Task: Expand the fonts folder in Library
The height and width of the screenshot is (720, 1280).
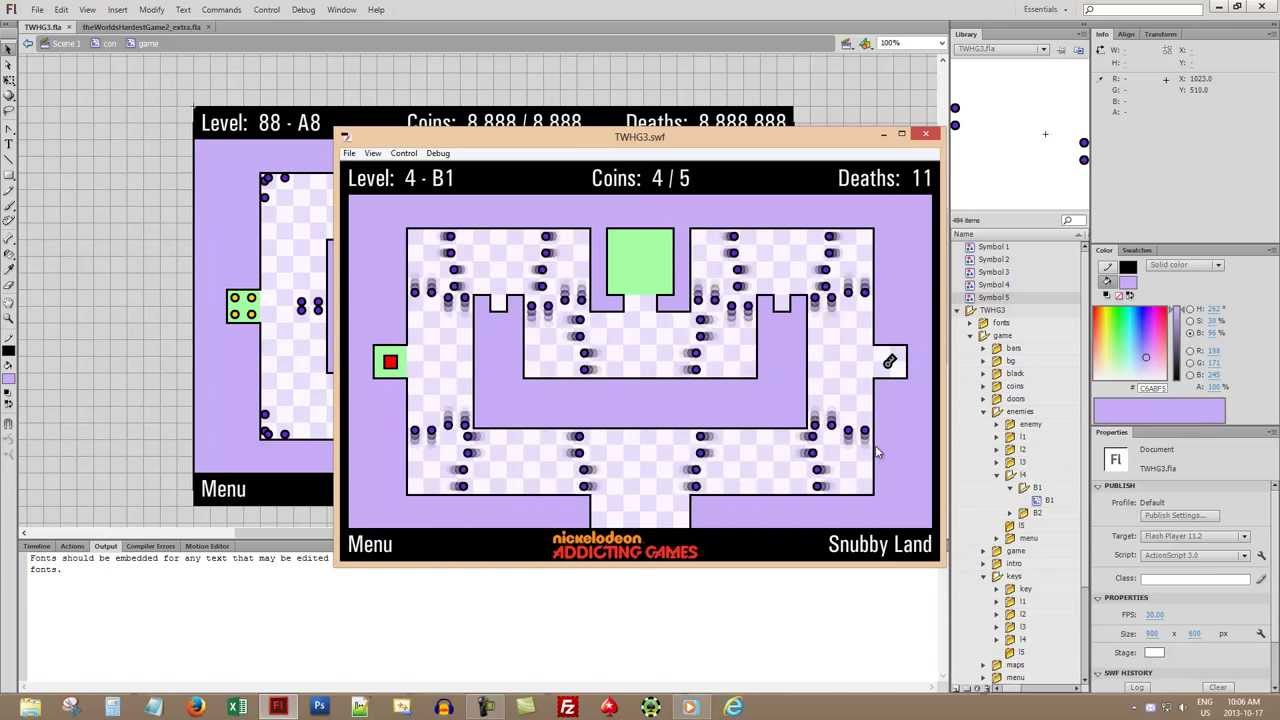Action: click(970, 323)
